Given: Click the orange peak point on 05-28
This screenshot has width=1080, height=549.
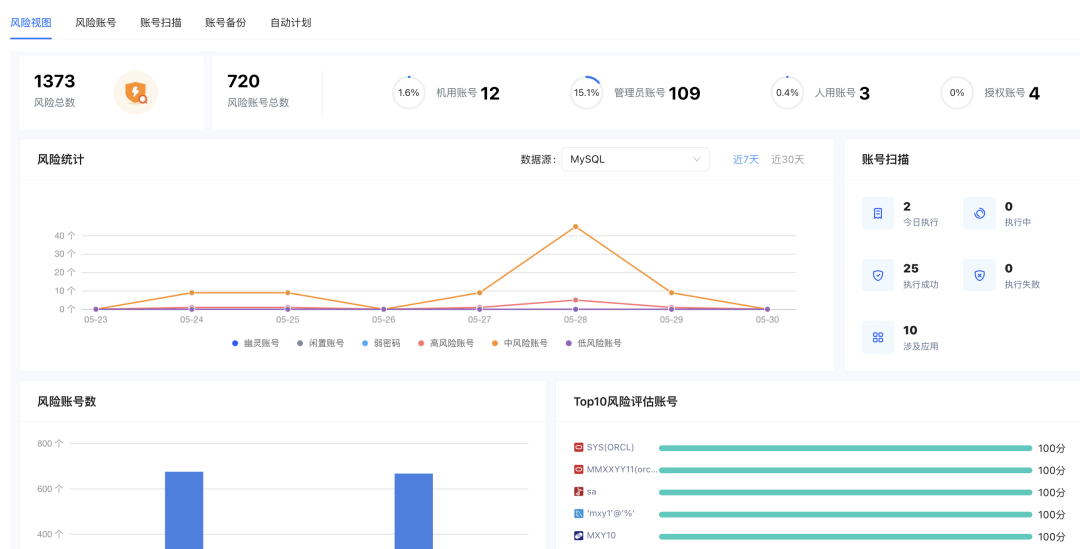Looking at the screenshot, I should pos(575,227).
